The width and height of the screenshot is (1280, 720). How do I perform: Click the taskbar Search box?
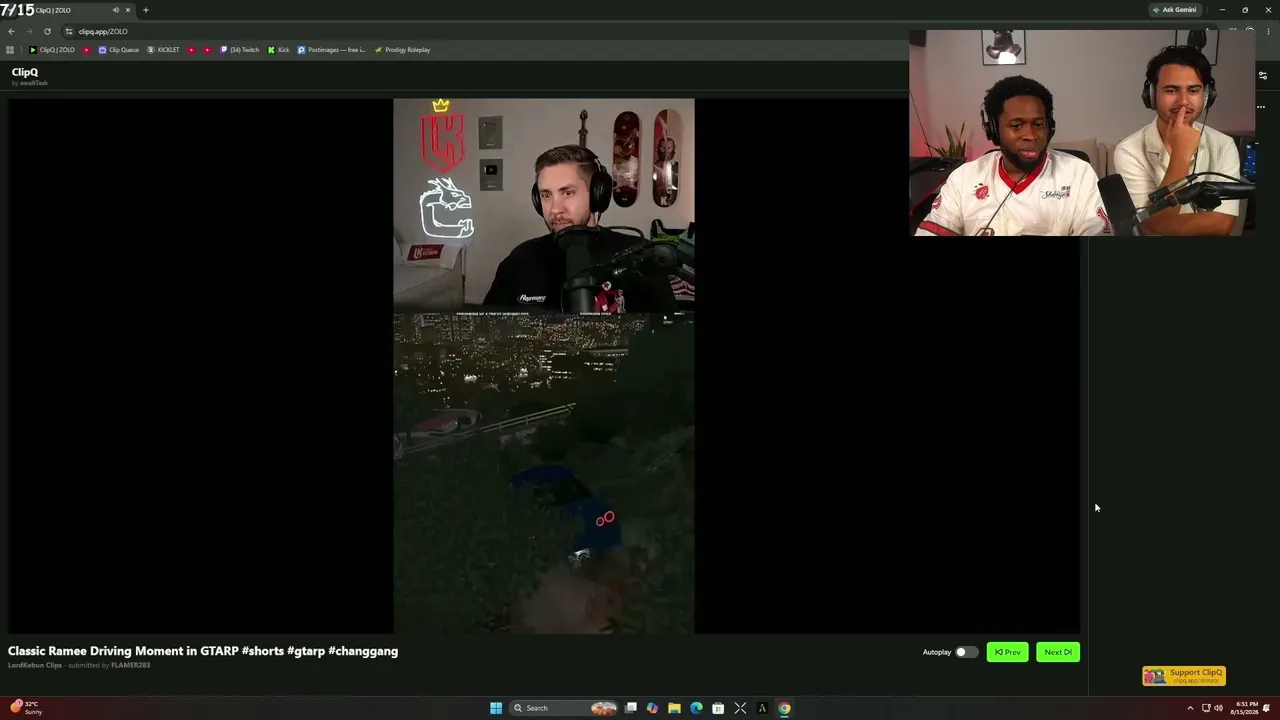coord(565,708)
